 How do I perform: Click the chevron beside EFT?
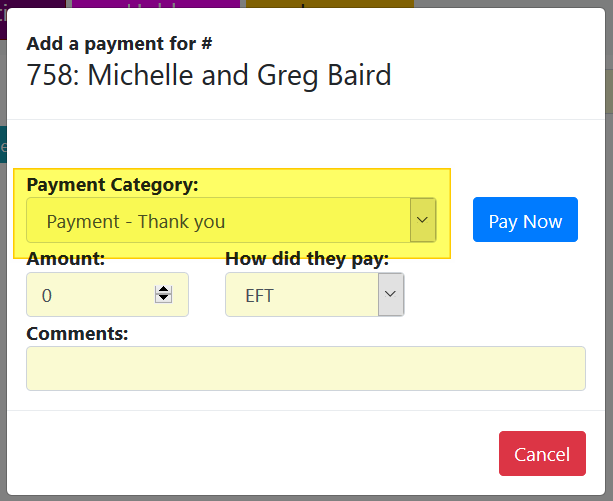pyautogui.click(x=391, y=295)
